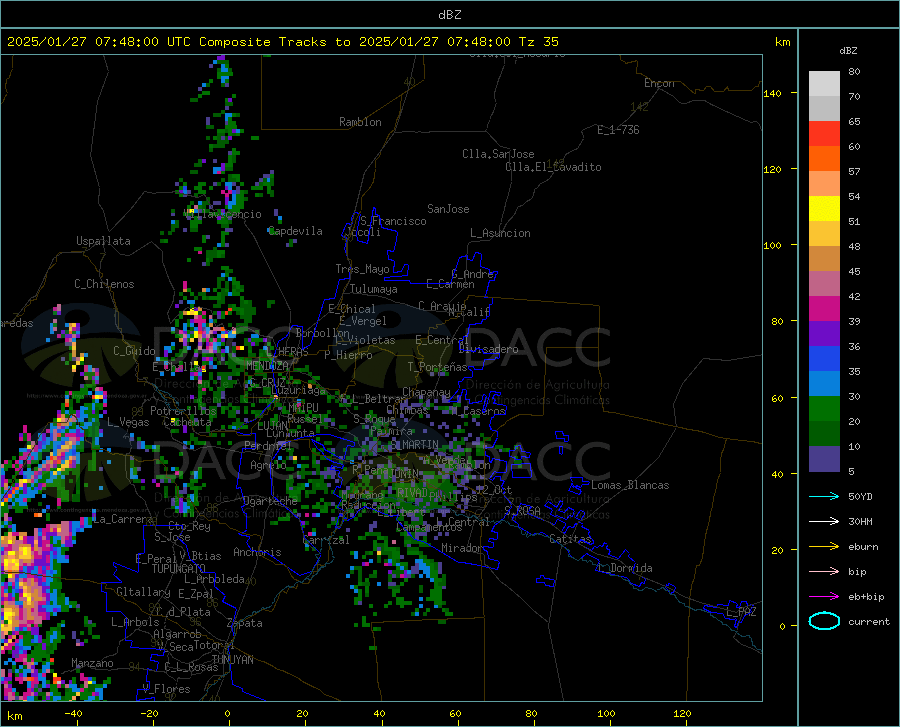This screenshot has width=900, height=727.
Task: Click the 'eburn' legend label
Action: point(863,546)
